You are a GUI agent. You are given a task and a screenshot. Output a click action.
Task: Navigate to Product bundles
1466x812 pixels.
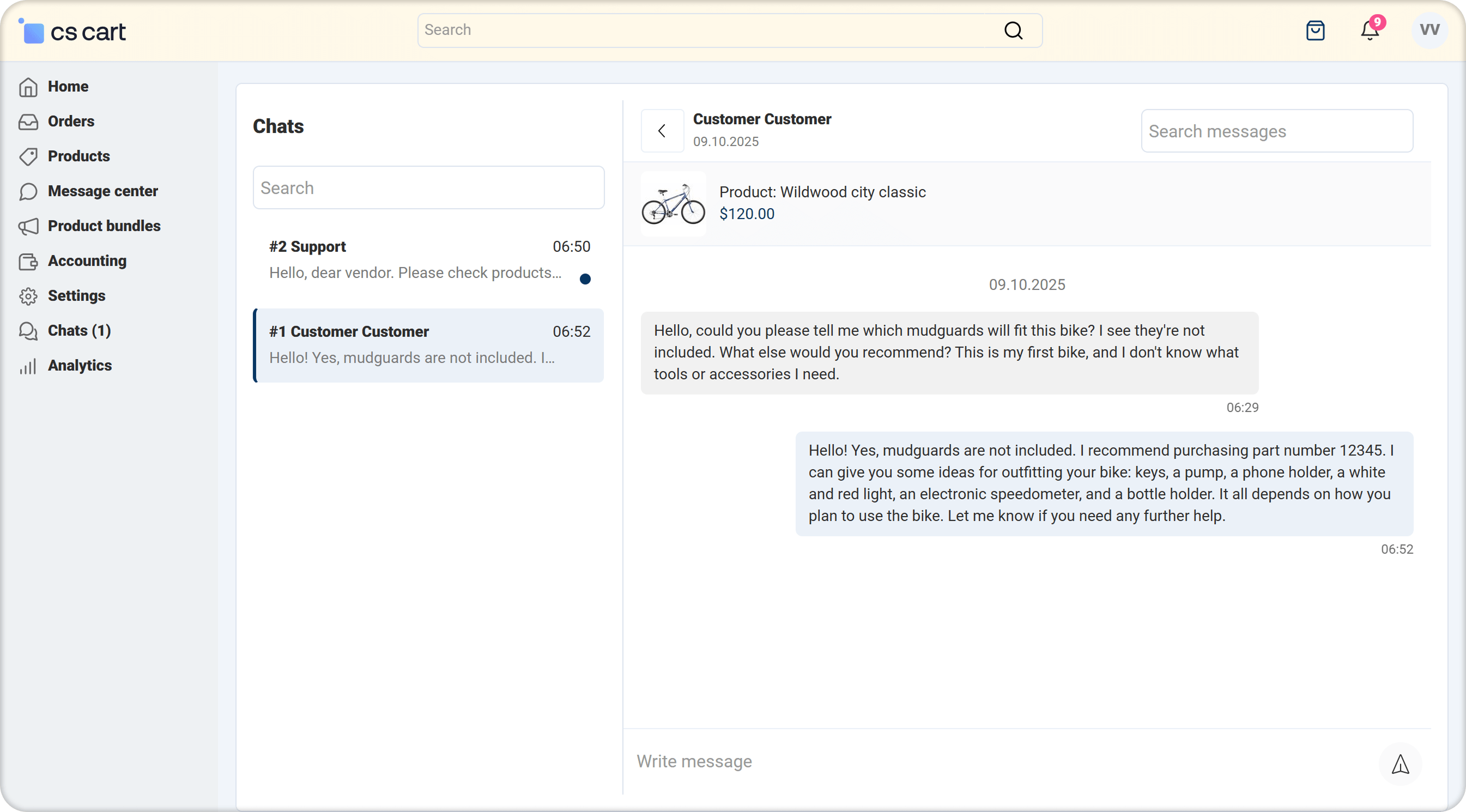(x=104, y=226)
